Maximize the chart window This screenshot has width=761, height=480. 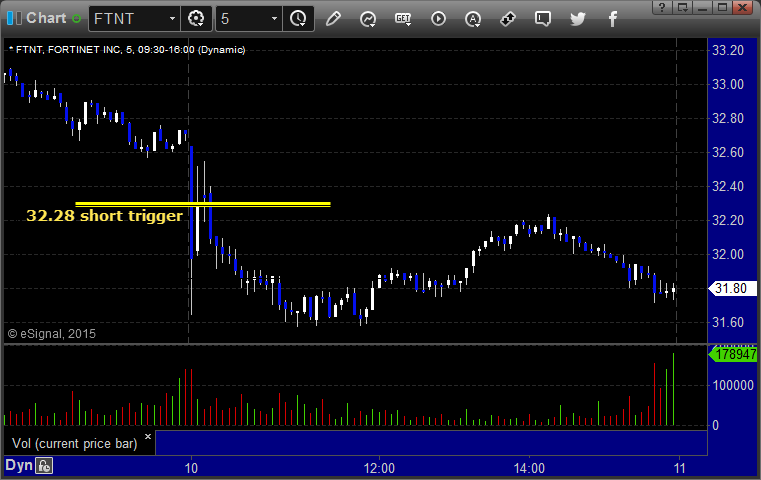click(722, 7)
